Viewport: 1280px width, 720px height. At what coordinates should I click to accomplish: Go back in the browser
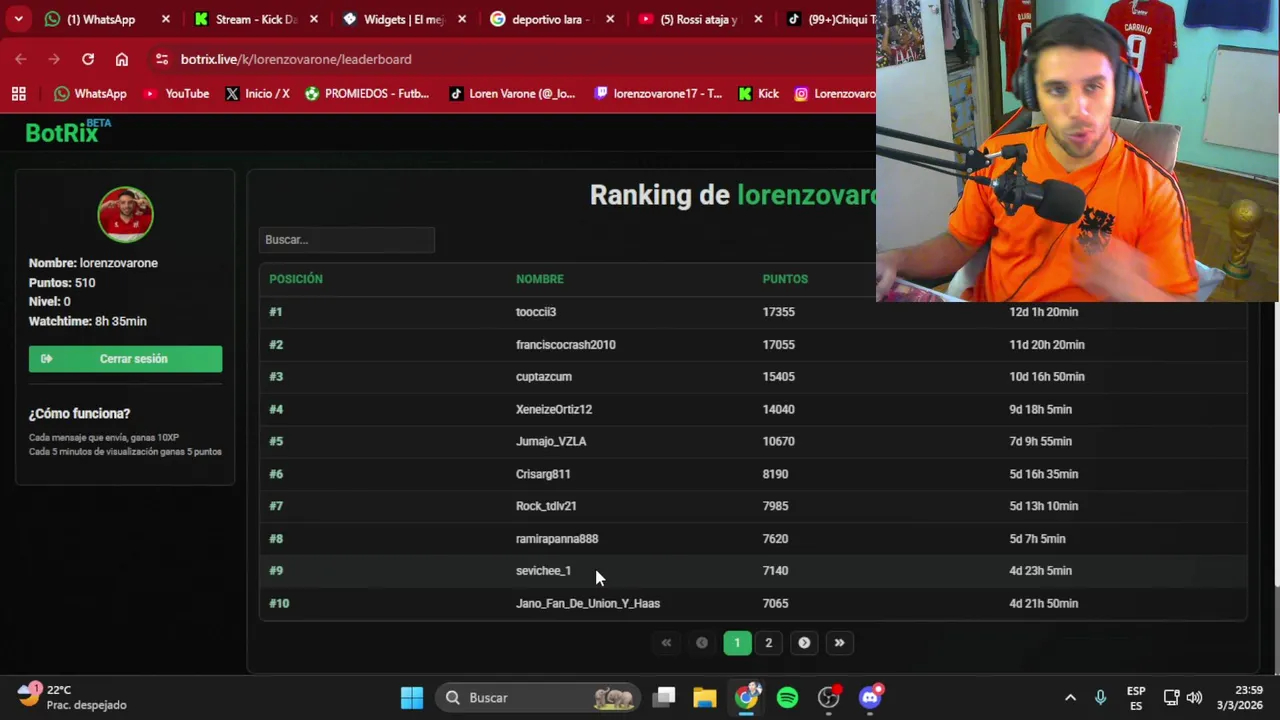[21, 59]
